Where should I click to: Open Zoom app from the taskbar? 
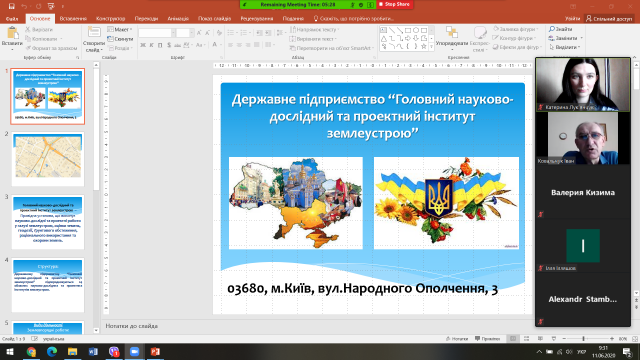(x=134, y=351)
